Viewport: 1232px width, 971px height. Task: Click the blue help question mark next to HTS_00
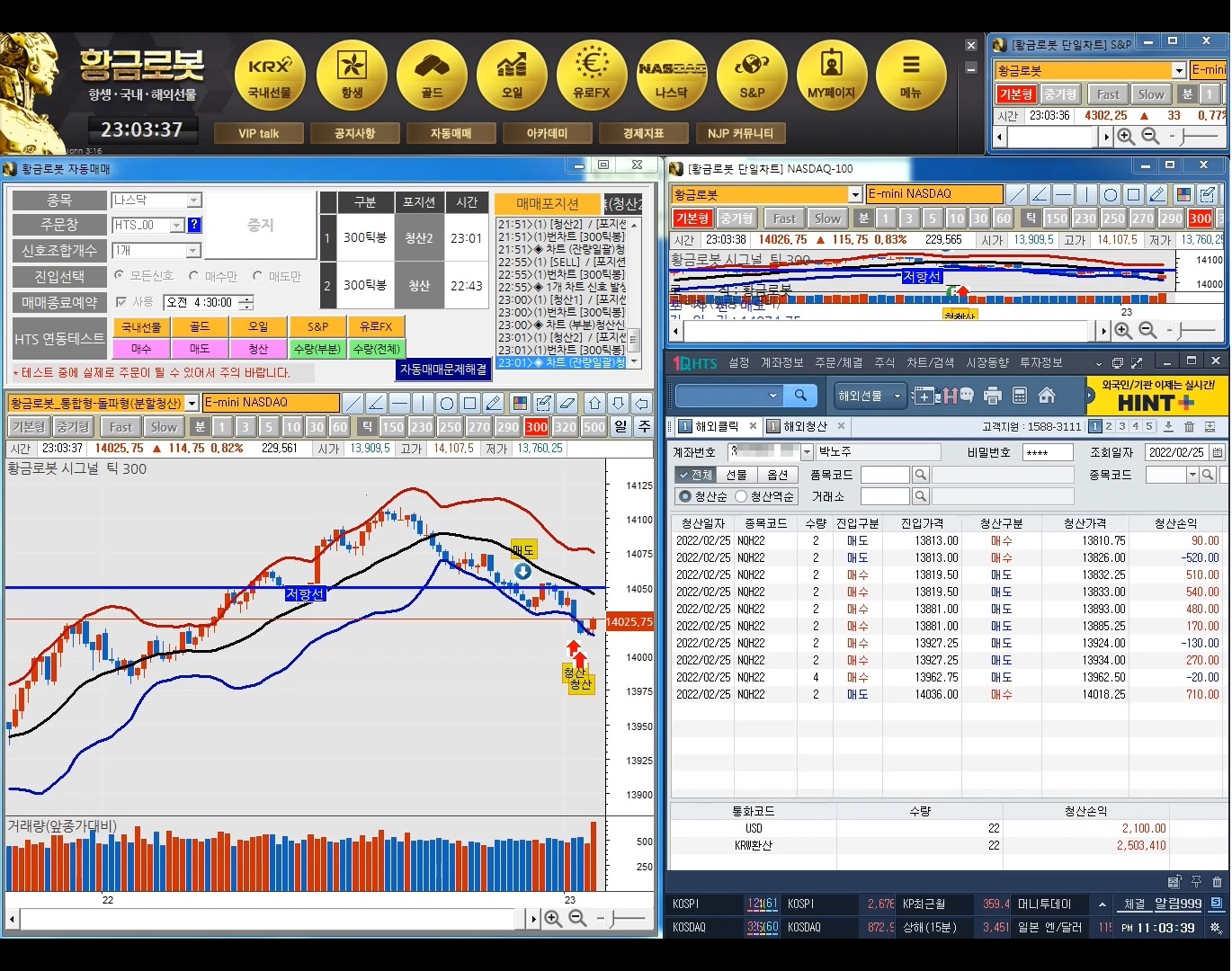(x=194, y=225)
